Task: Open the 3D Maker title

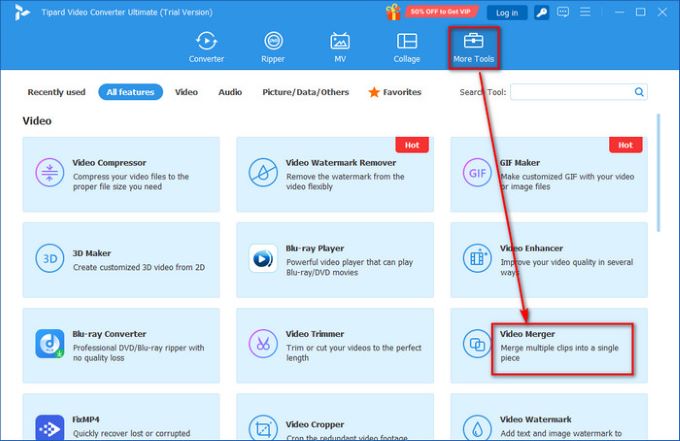Action: (92, 253)
